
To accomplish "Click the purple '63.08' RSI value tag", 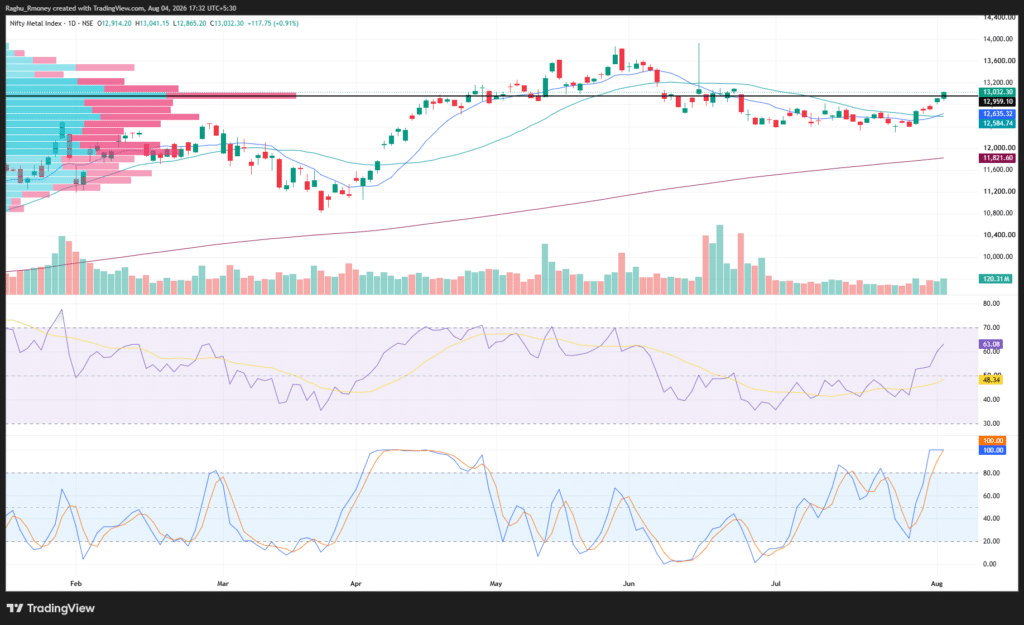I will (991, 344).
